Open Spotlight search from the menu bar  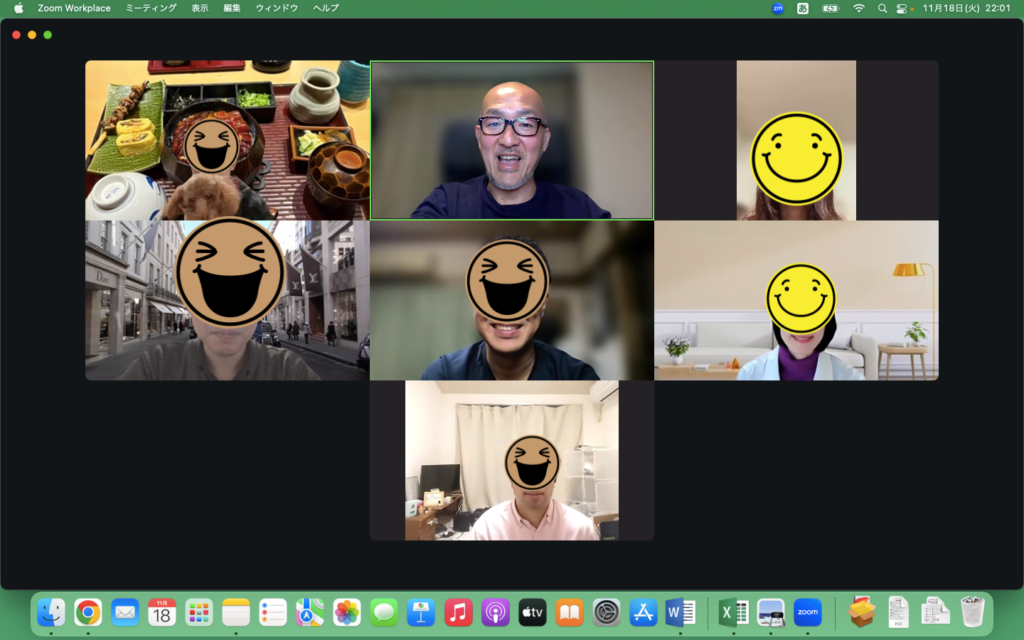[x=882, y=8]
